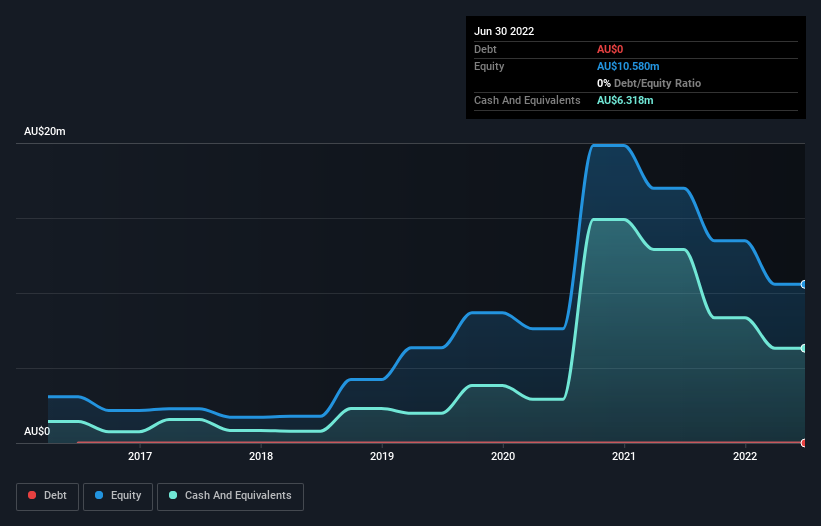Click the AU$20m y-axis label
The height and width of the screenshot is (526, 821).
[x=45, y=131]
